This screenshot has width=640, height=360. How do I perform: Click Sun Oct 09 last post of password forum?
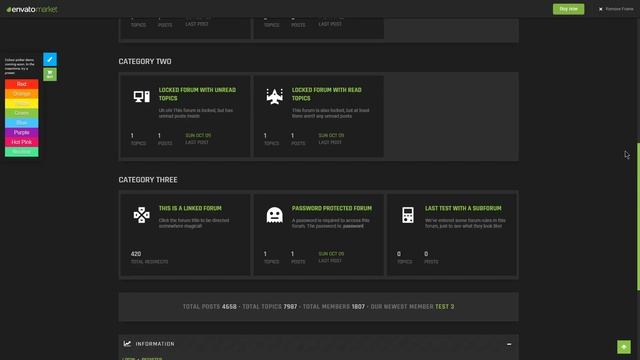(331, 253)
